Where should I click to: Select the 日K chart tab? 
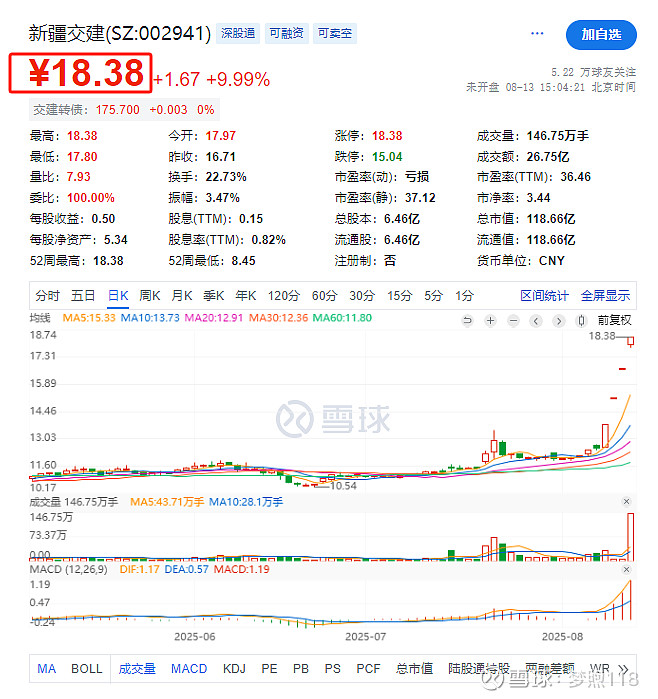coord(118,296)
